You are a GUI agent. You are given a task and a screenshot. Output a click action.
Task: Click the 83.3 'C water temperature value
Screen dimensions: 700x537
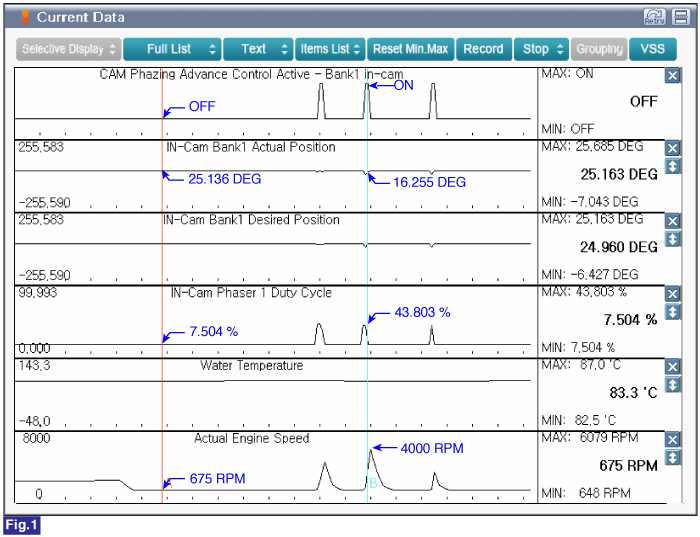633,393
